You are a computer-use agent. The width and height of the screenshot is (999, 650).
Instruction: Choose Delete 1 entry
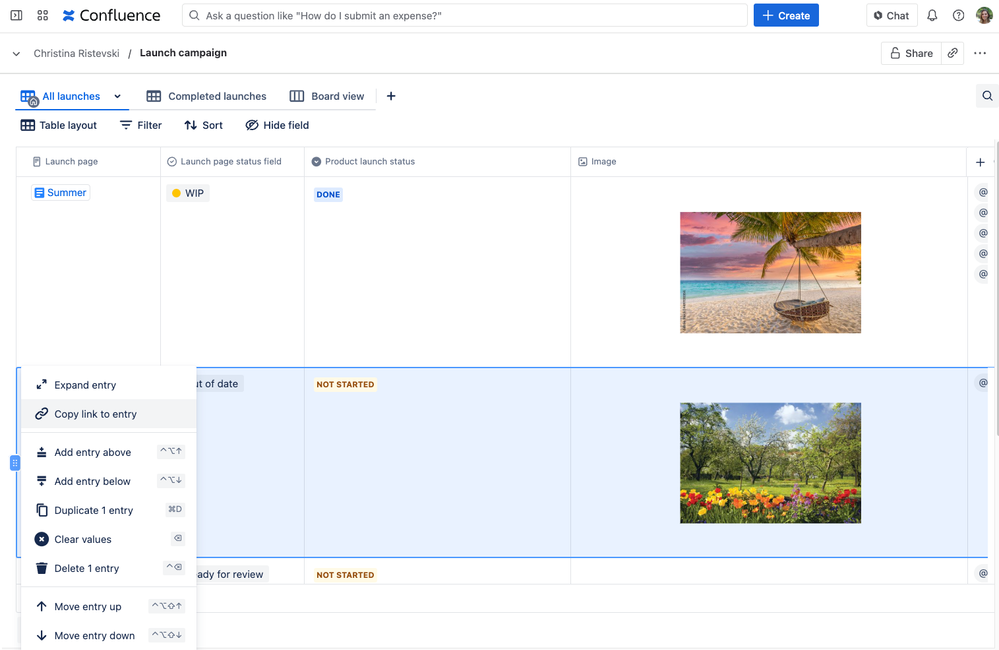(108, 568)
